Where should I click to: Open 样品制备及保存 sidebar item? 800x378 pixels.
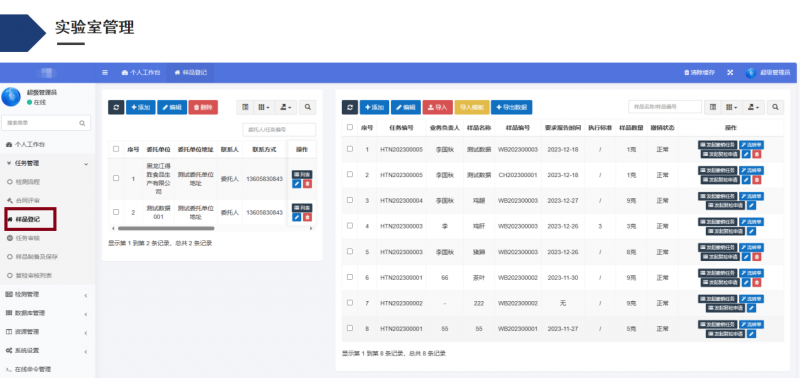coord(33,257)
